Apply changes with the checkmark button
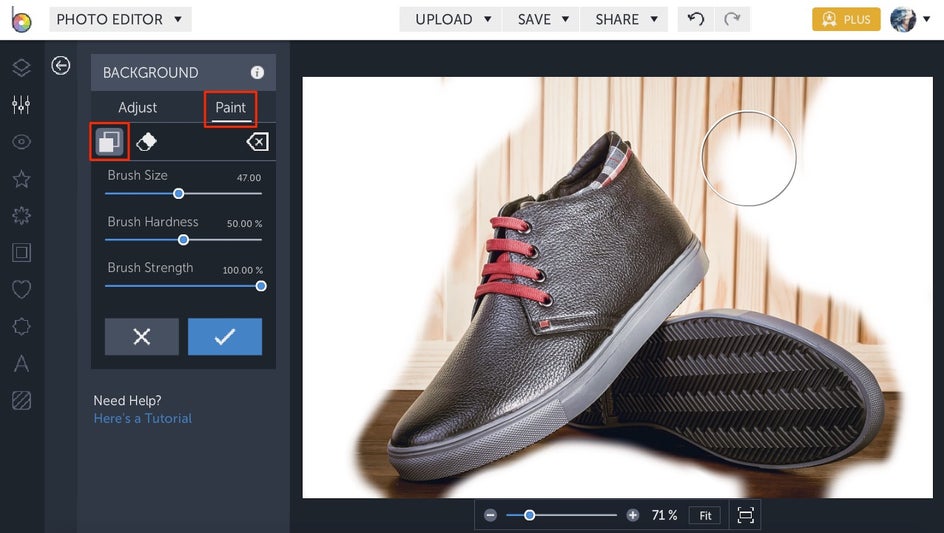The image size is (944, 533). coord(225,337)
